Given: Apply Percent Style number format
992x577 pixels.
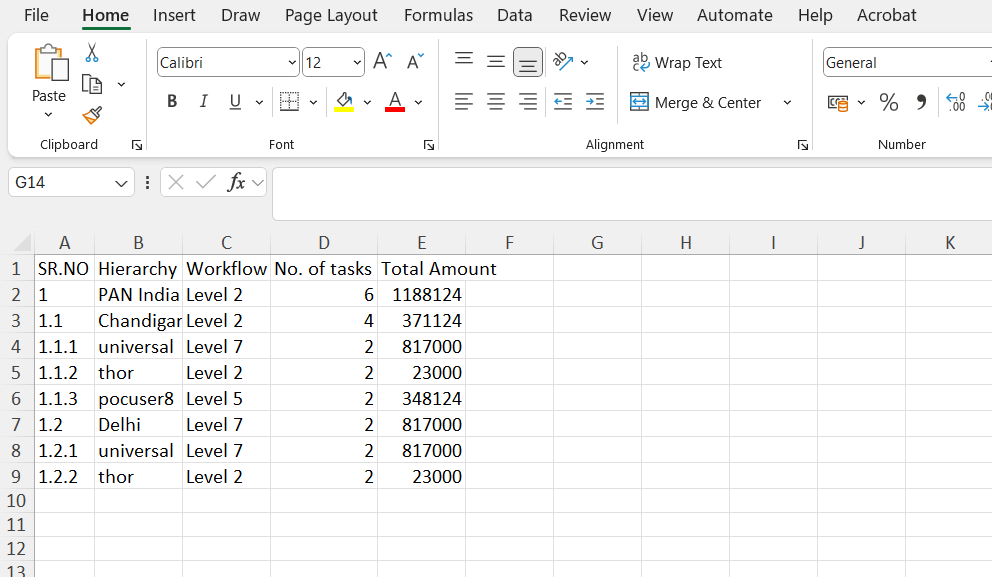Looking at the screenshot, I should point(888,102).
